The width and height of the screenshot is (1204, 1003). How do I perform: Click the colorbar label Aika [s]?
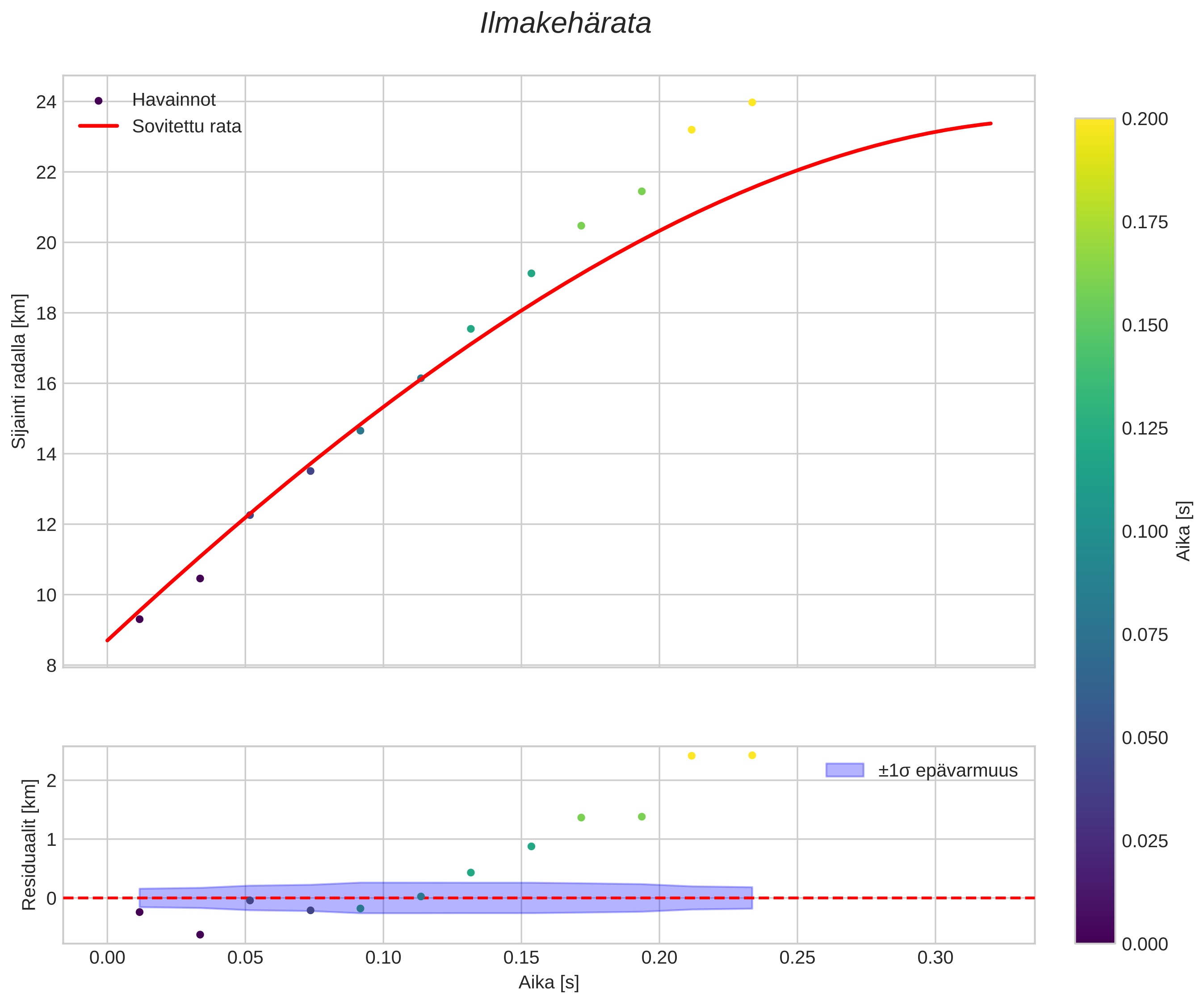pos(1183,531)
